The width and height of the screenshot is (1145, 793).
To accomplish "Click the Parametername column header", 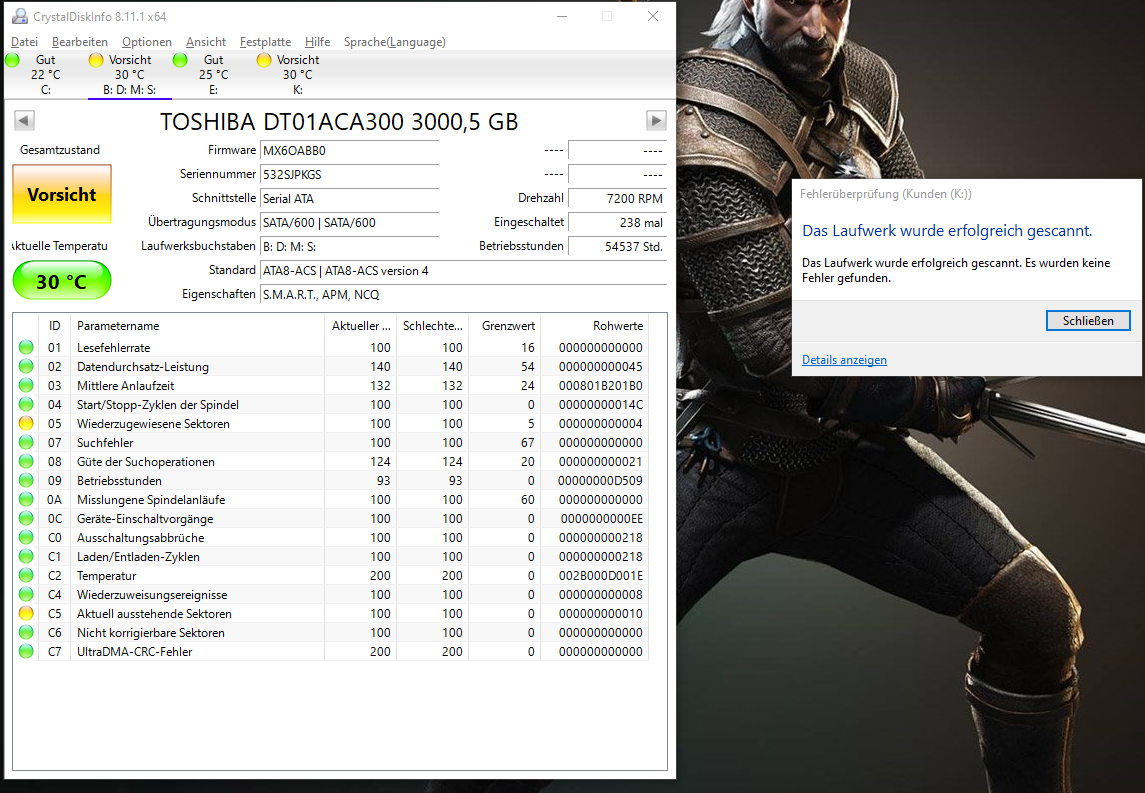I will [196, 326].
